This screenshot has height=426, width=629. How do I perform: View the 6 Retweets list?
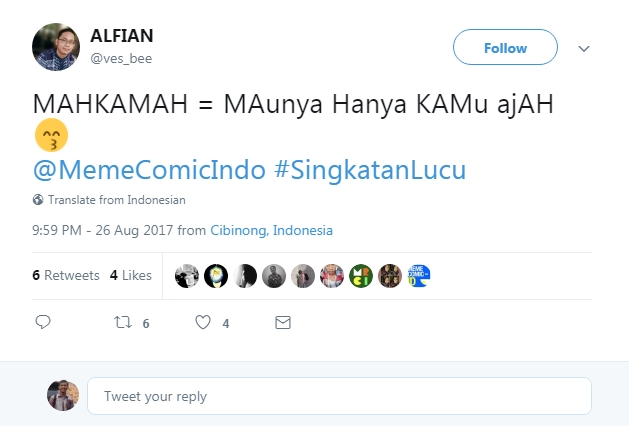(x=65, y=275)
